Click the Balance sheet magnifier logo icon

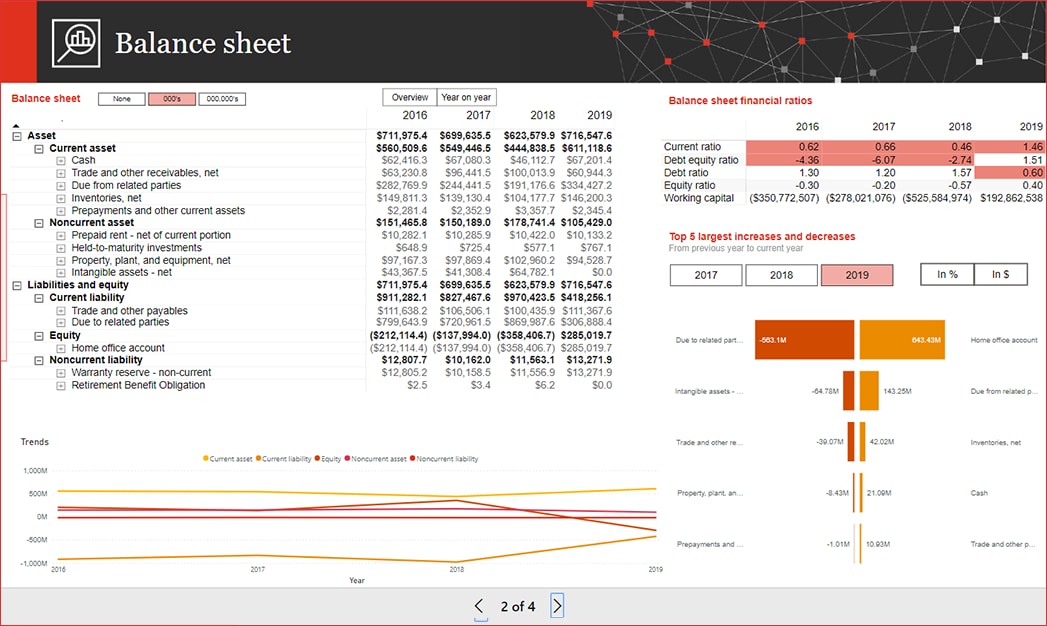click(77, 41)
